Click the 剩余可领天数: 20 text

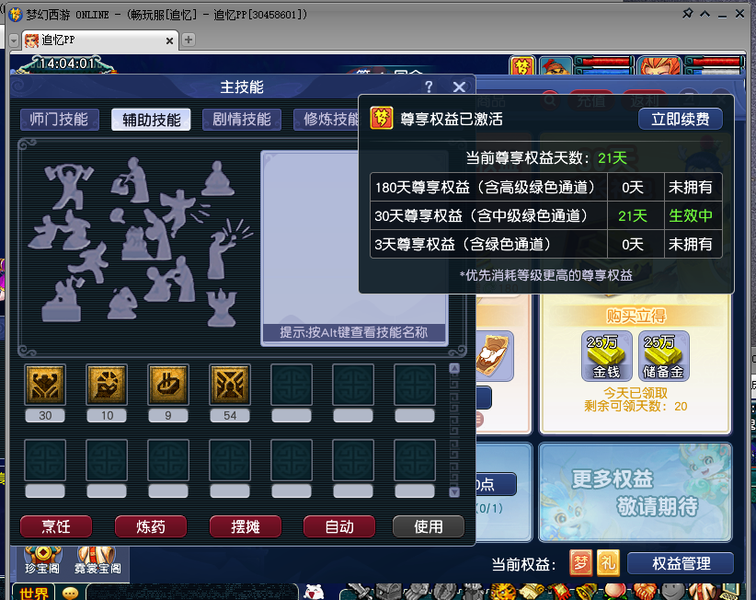click(x=635, y=406)
